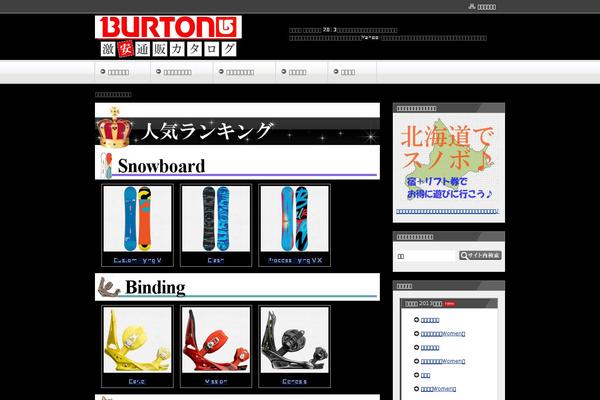Open the Process Flying V snowboard thumbnail

294,219
